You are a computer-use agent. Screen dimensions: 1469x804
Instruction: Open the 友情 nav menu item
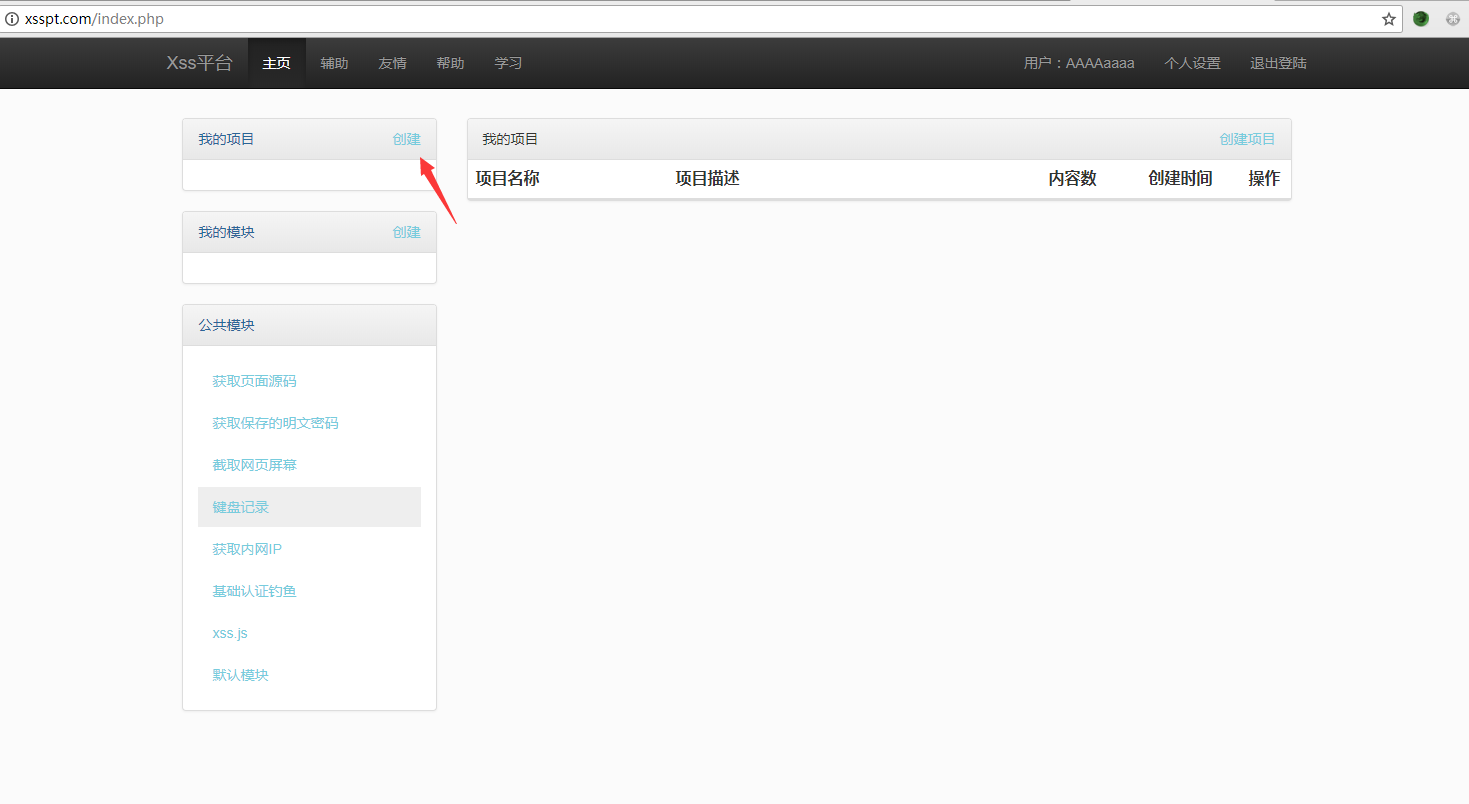392,63
